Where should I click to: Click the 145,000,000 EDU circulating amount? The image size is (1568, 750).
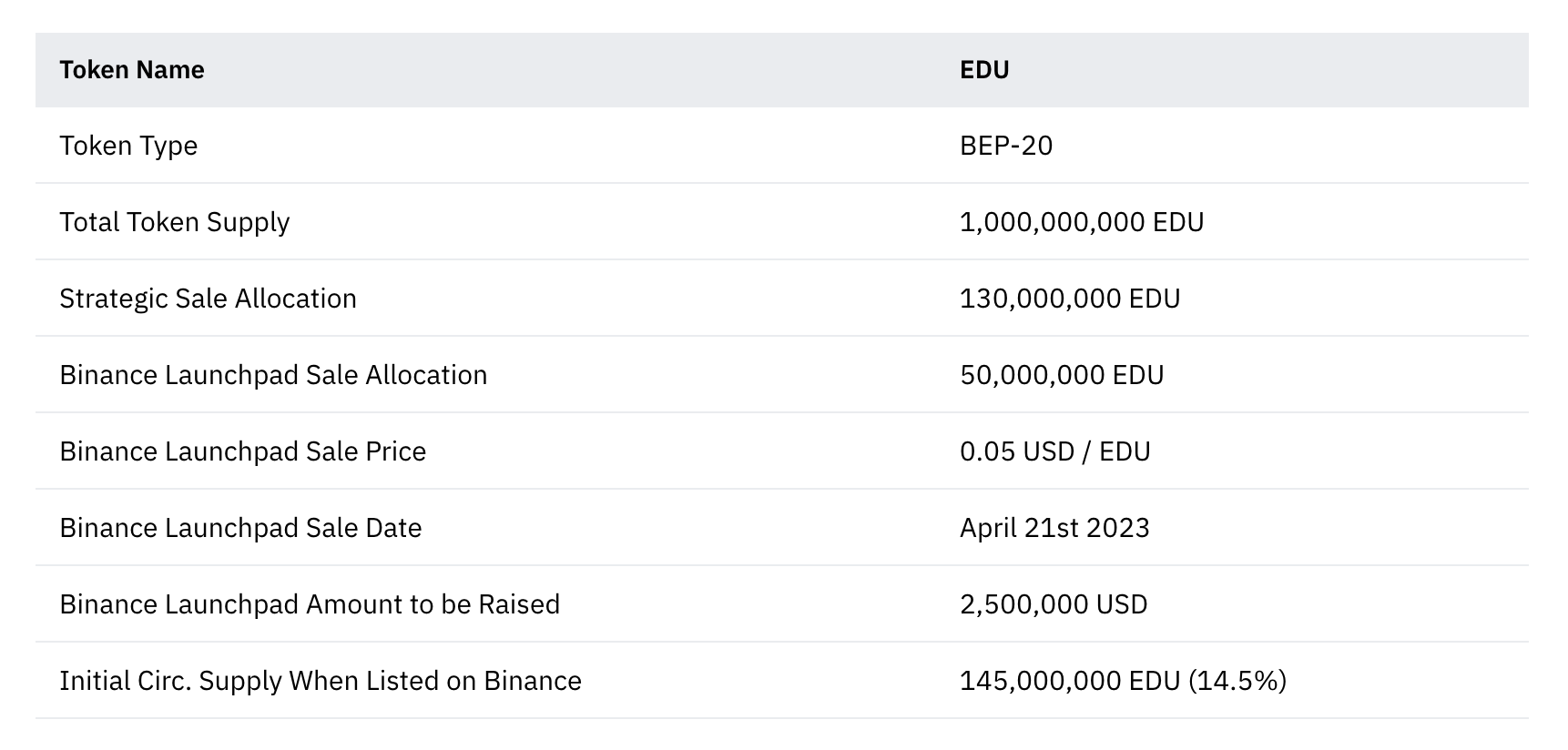tap(1070, 681)
